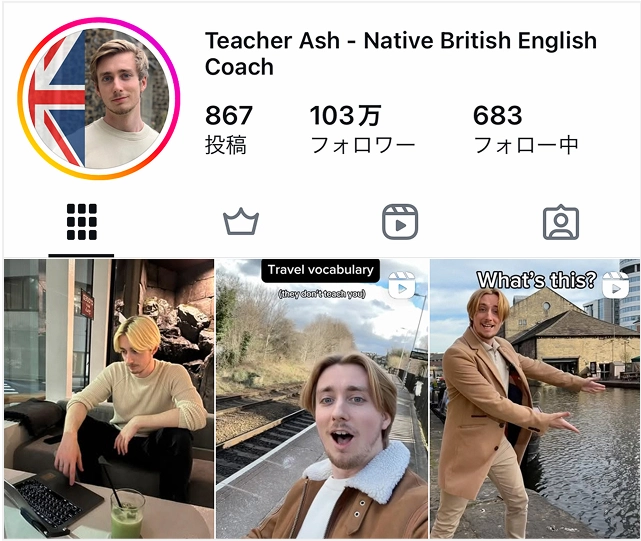The height and width of the screenshot is (541, 641).
Task: Click the (they don't teach you) subtitle
Action: click(322, 294)
